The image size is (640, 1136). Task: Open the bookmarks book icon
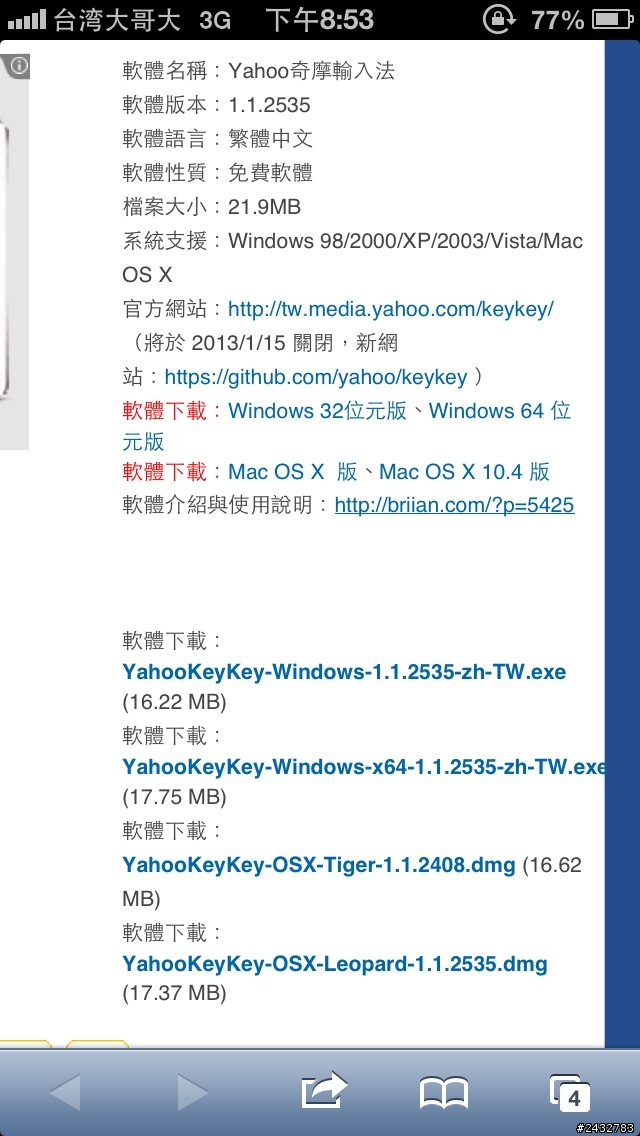(444, 1093)
